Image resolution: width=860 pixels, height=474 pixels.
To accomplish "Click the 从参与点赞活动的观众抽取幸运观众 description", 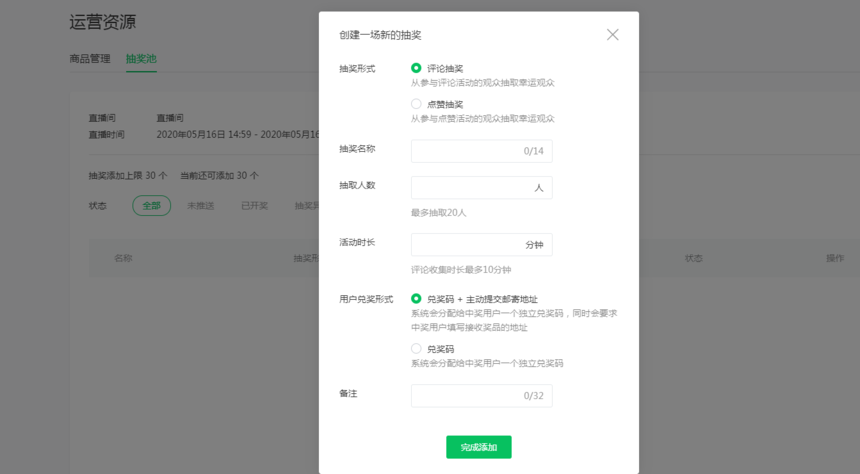I will (x=483, y=118).
